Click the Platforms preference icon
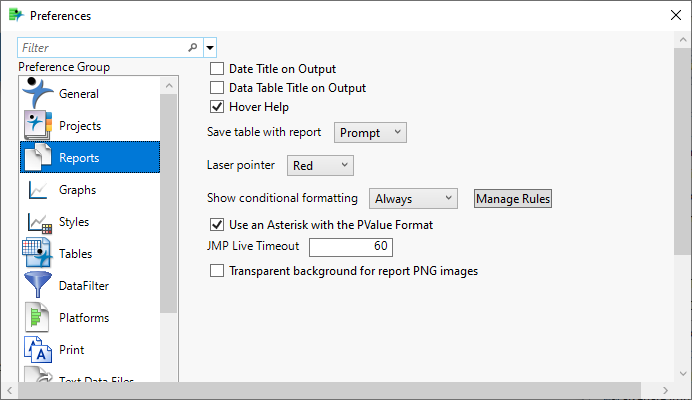The image size is (692, 400). click(37, 318)
